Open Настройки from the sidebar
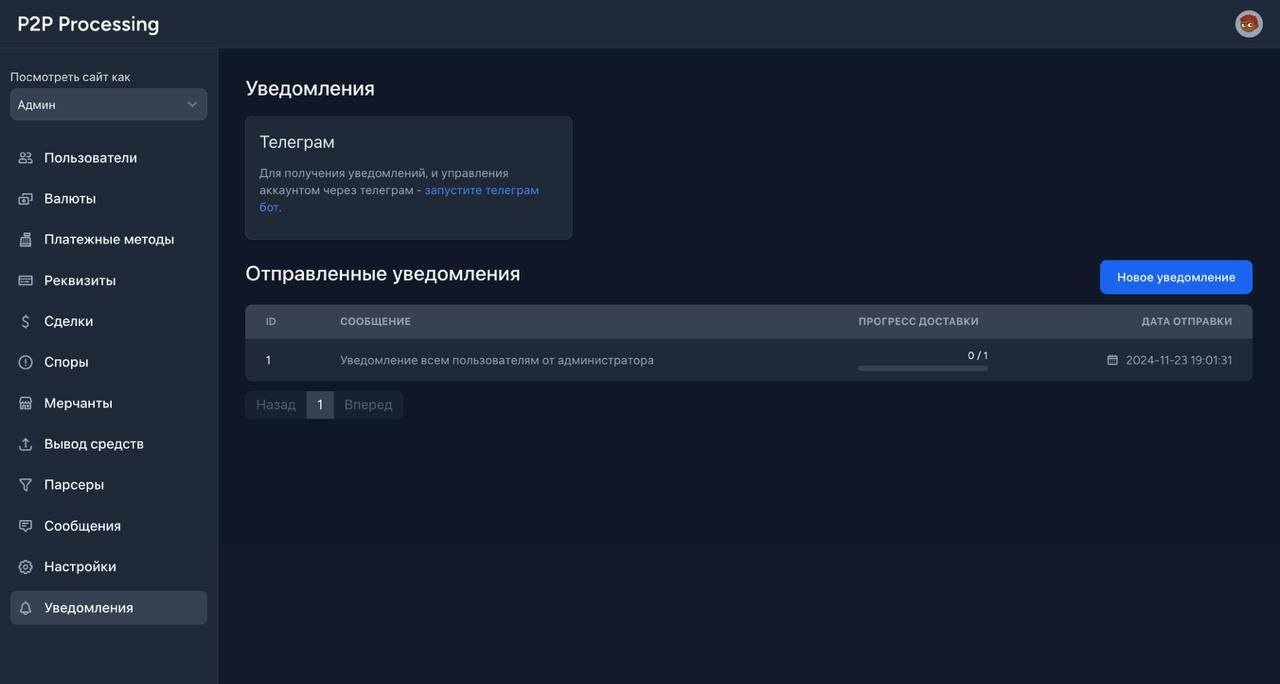Viewport: 1280px width, 684px height. pos(109,567)
